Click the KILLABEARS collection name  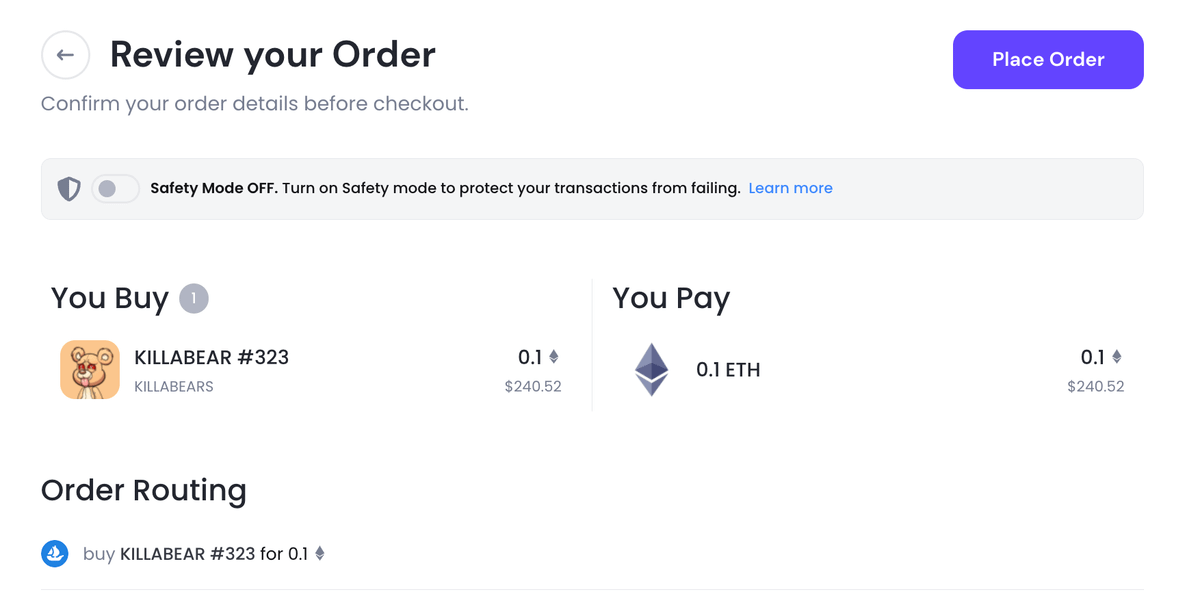pos(173,386)
